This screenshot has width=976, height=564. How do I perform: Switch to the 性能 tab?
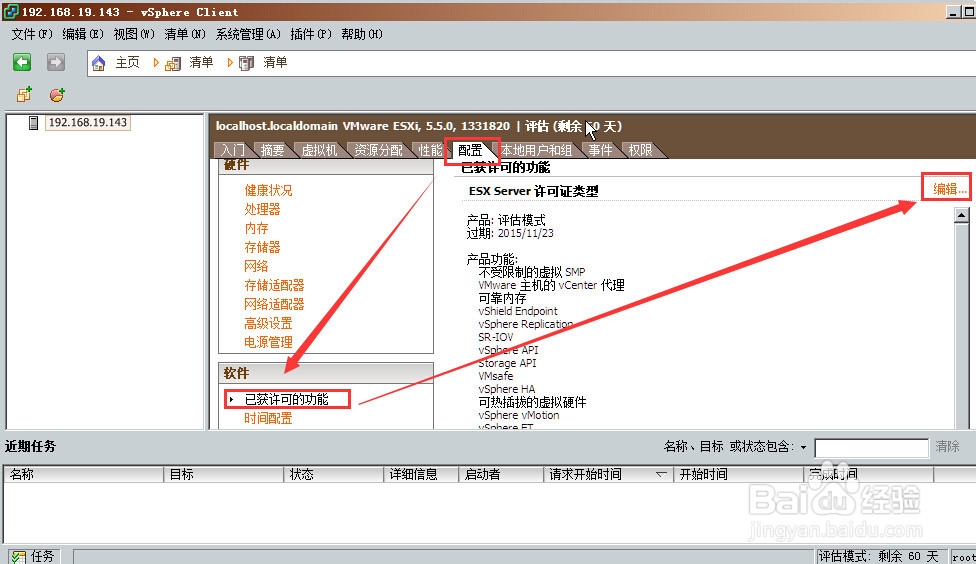[x=430, y=150]
